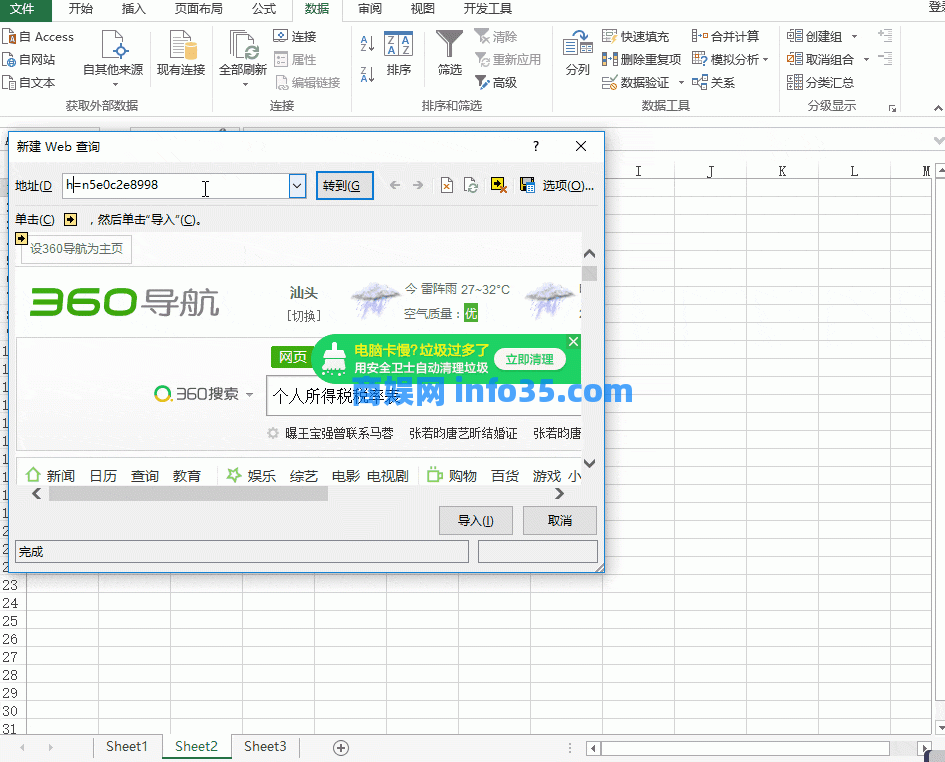Expand 取消组合 dropdown arrow

(x=866, y=60)
